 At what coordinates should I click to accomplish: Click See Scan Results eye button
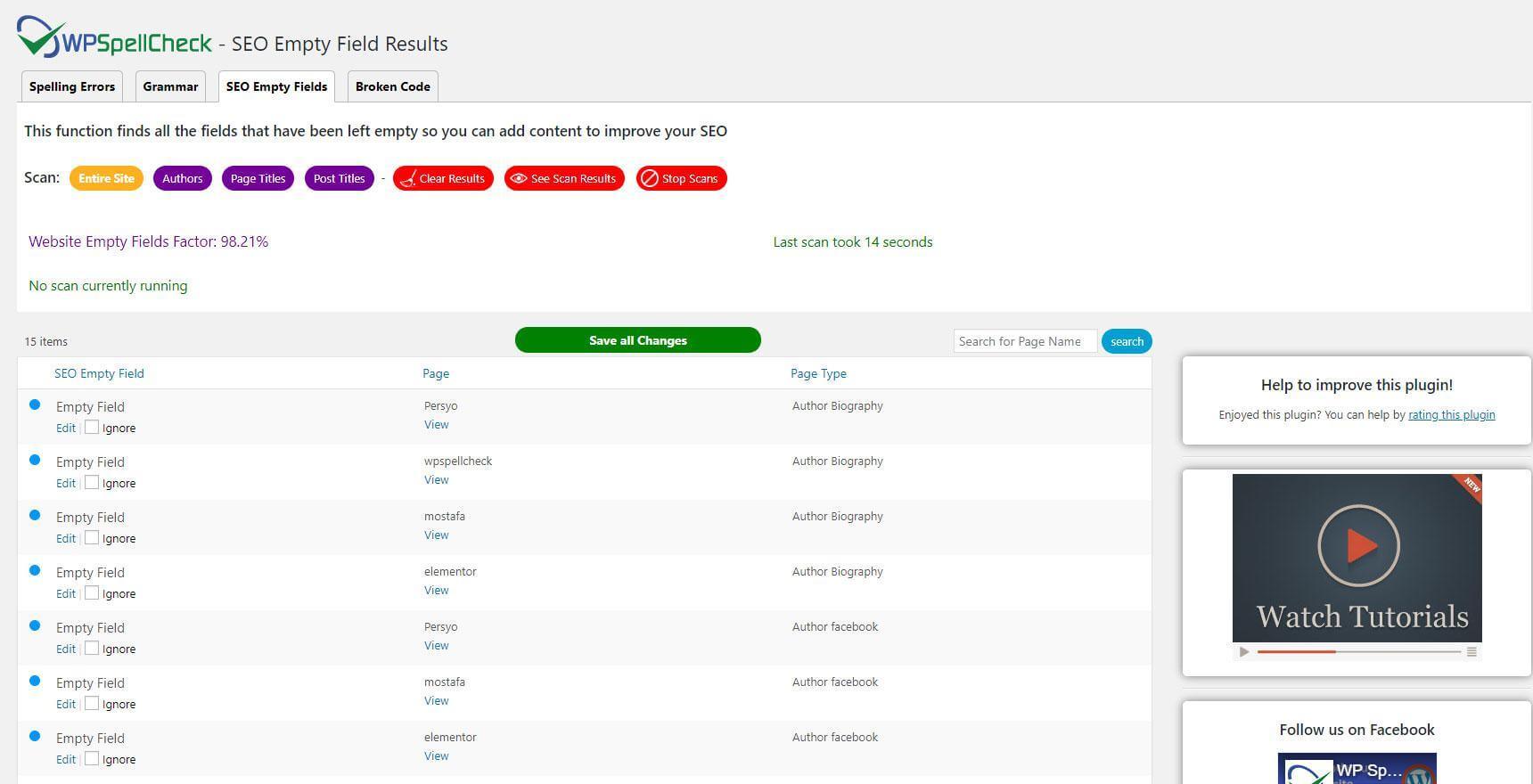pos(564,178)
